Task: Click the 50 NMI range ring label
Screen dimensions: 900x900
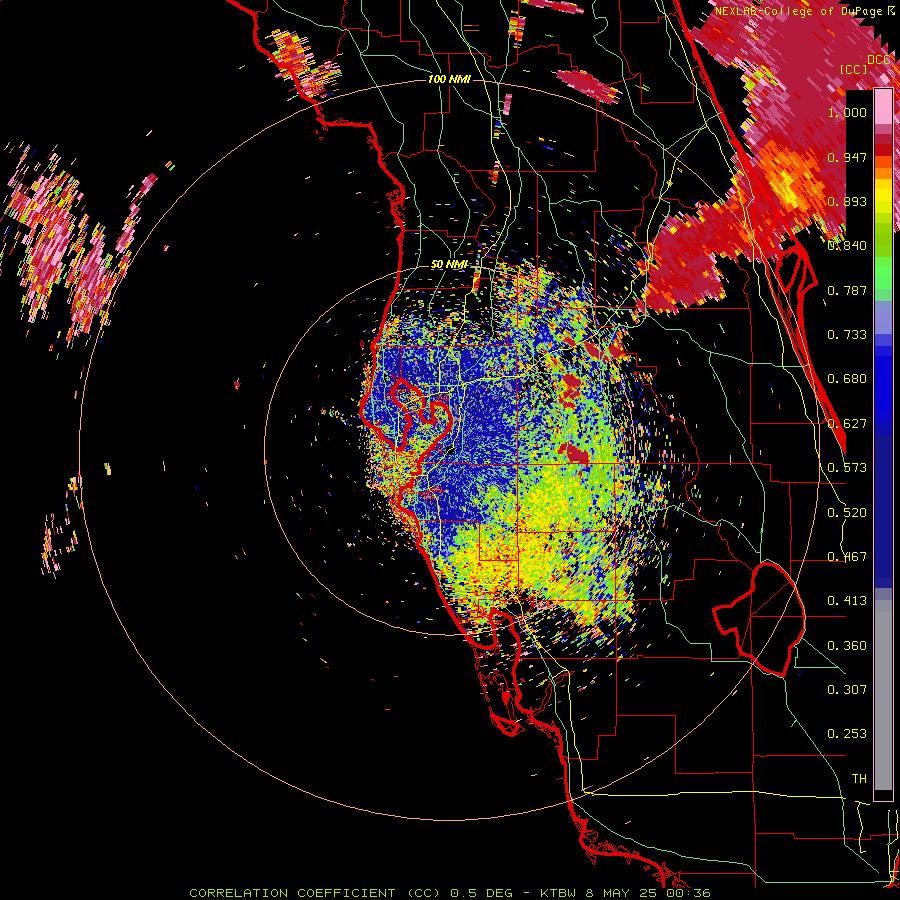Action: click(449, 265)
